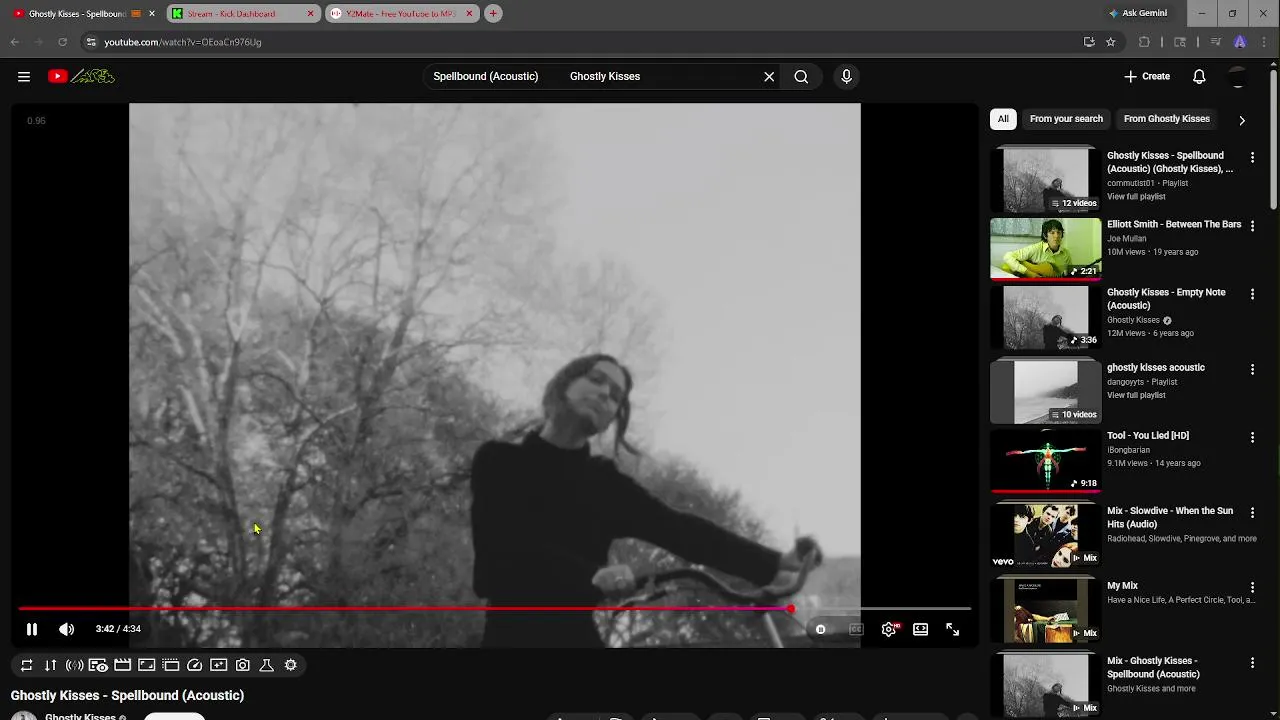1280x720 pixels.
Task: Toggle autoplay switch in player controls
Action: click(821, 629)
